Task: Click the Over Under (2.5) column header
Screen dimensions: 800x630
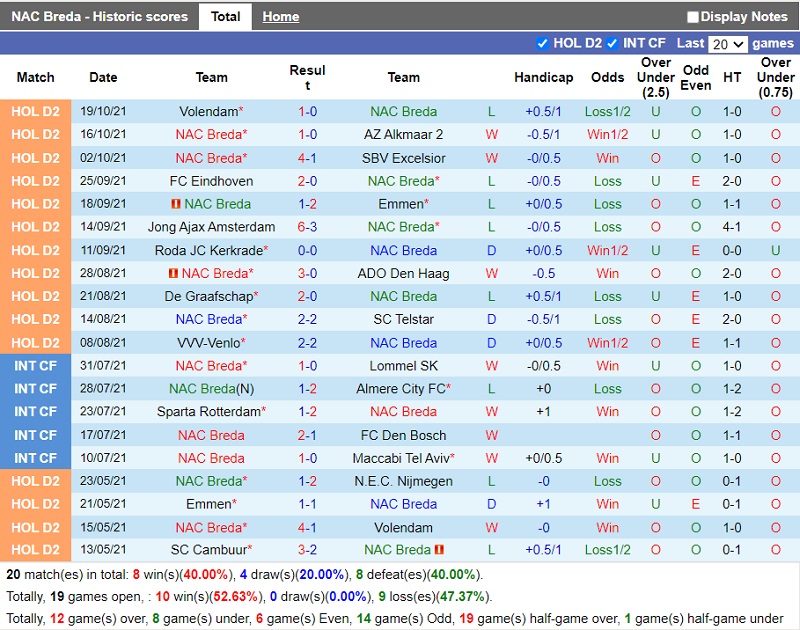Action: (x=656, y=78)
